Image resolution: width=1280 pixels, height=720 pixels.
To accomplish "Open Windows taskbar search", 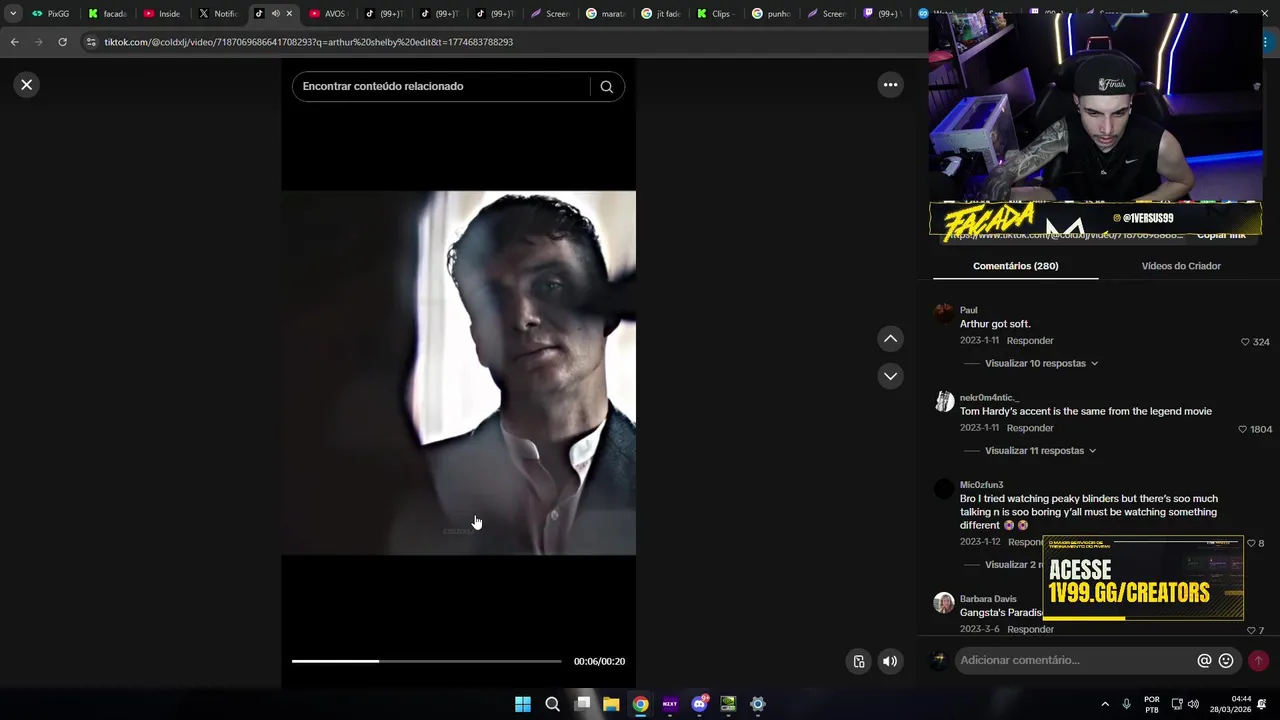I will pyautogui.click(x=552, y=704).
